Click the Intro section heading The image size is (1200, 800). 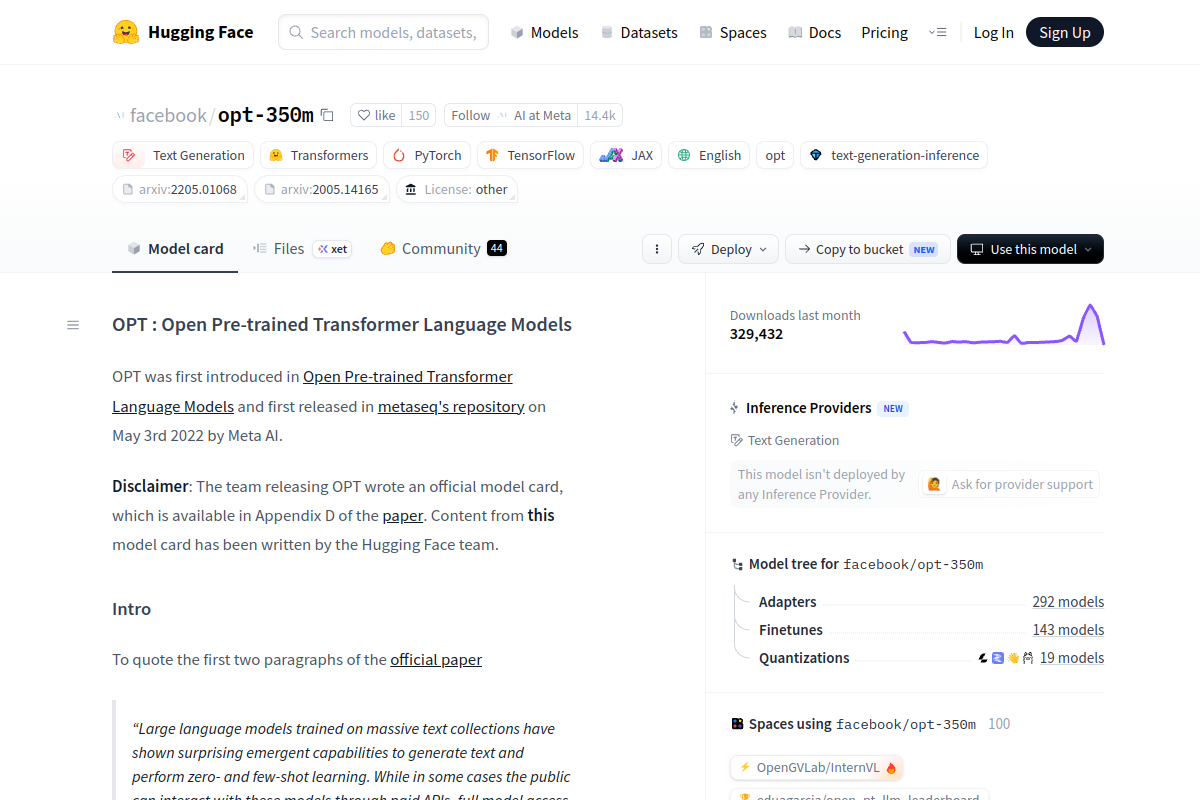click(131, 609)
